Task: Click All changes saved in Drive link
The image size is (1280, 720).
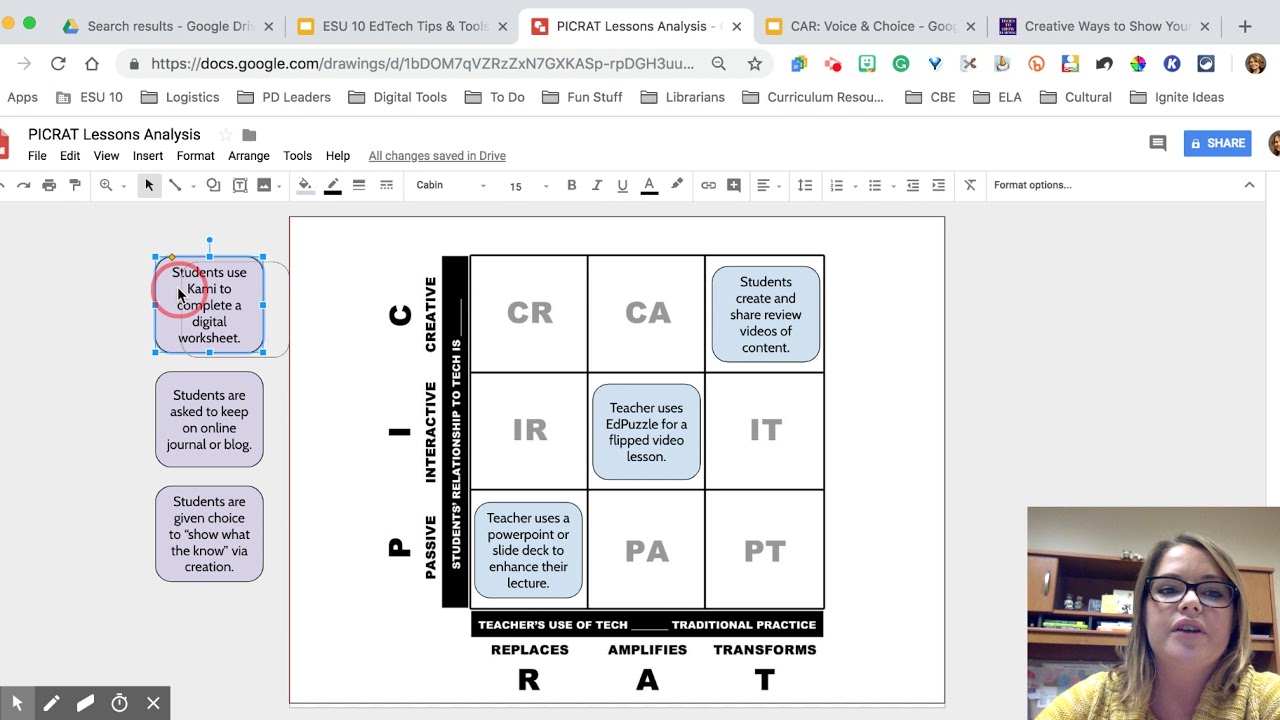Action: [437, 156]
